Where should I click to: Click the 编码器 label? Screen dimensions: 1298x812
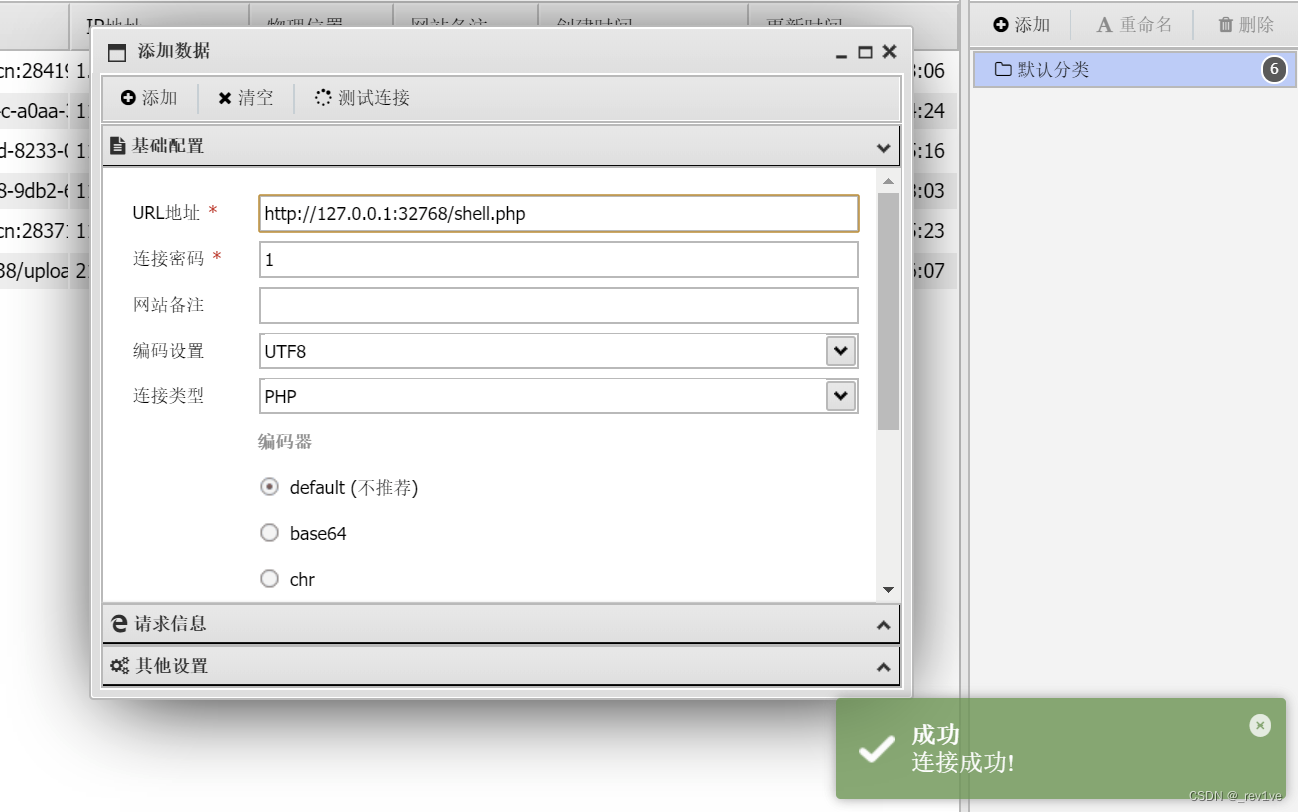(285, 442)
